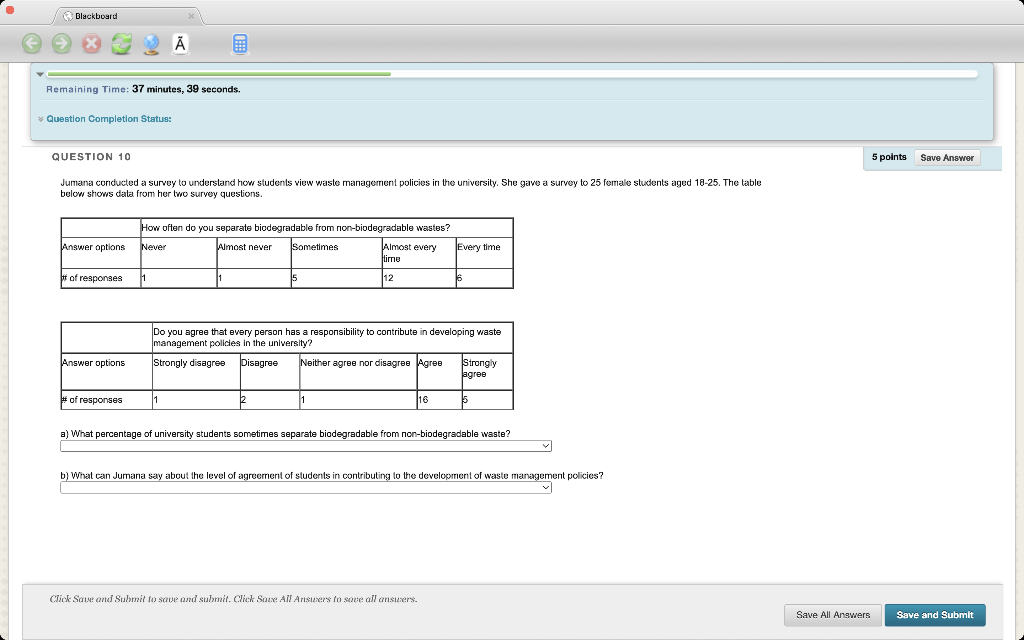1024x640 pixels.
Task: Expand Question Completion Status
Action: pos(108,119)
